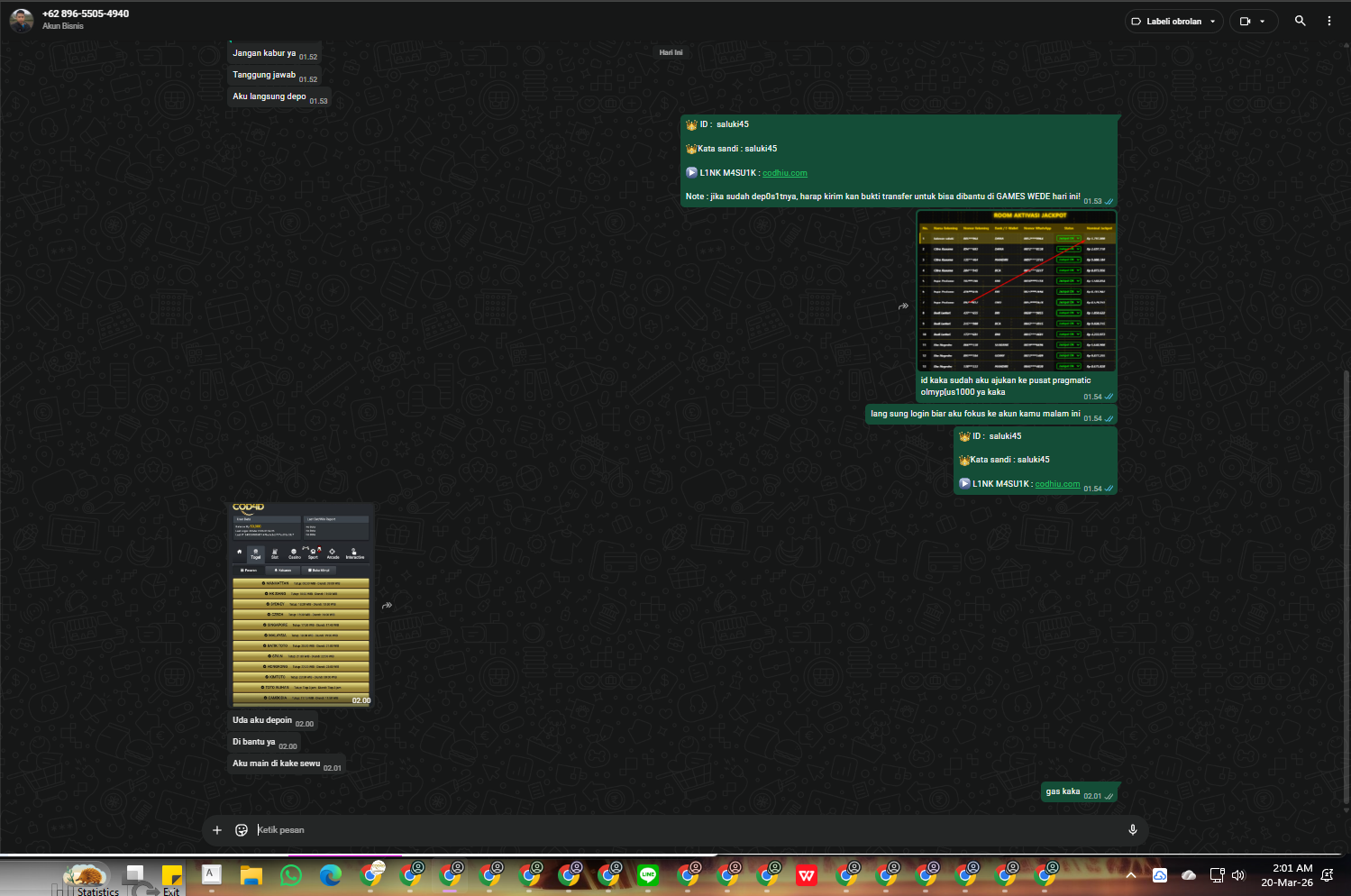The image size is (1351, 896).
Task: Select the caption "id kaka sudah aku ajukan"
Action: coord(1006,386)
